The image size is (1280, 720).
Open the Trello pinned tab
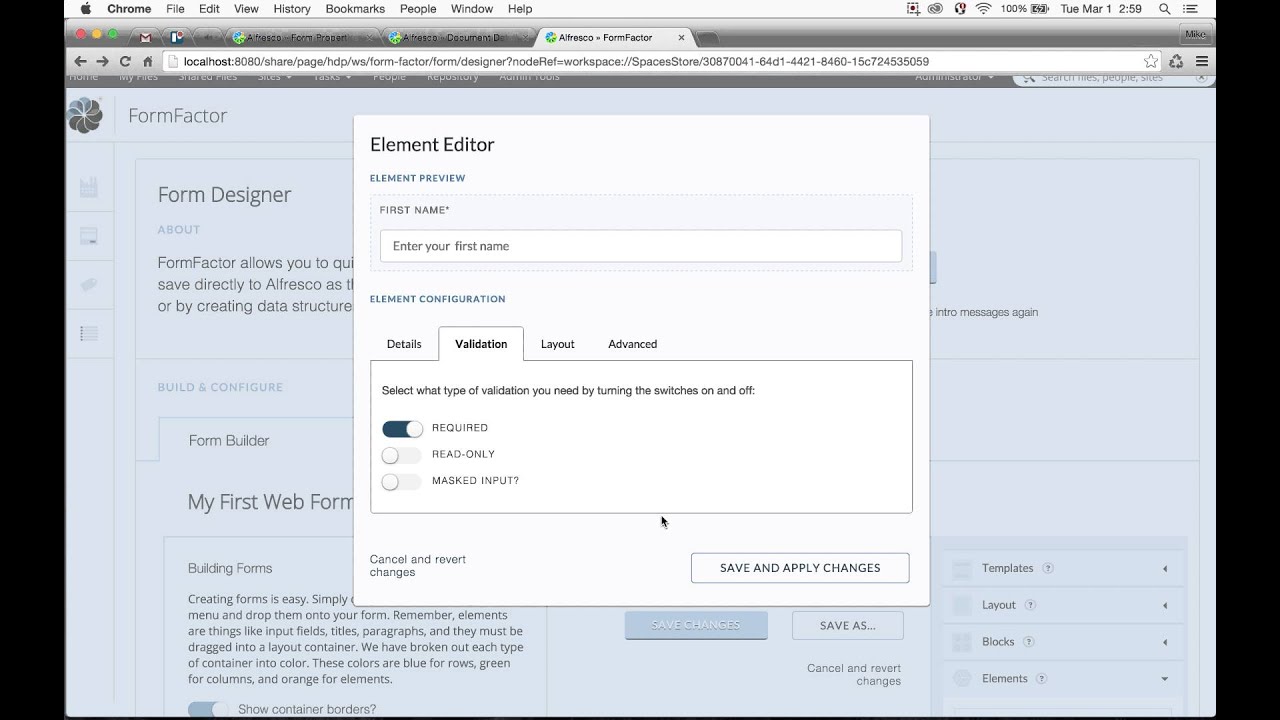[x=177, y=37]
